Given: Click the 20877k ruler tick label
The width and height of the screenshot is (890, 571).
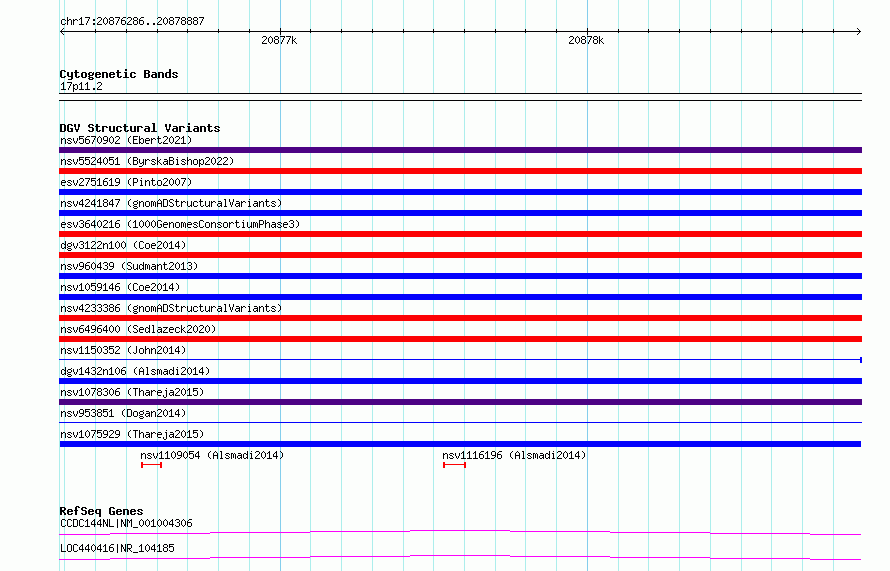Looking at the screenshot, I should pyautogui.click(x=279, y=40).
